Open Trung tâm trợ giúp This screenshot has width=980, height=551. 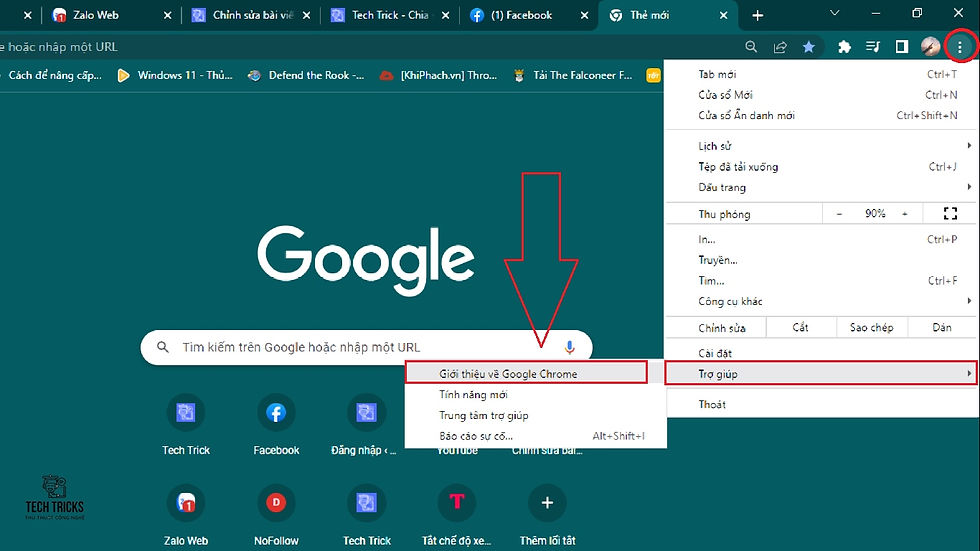[535, 415]
